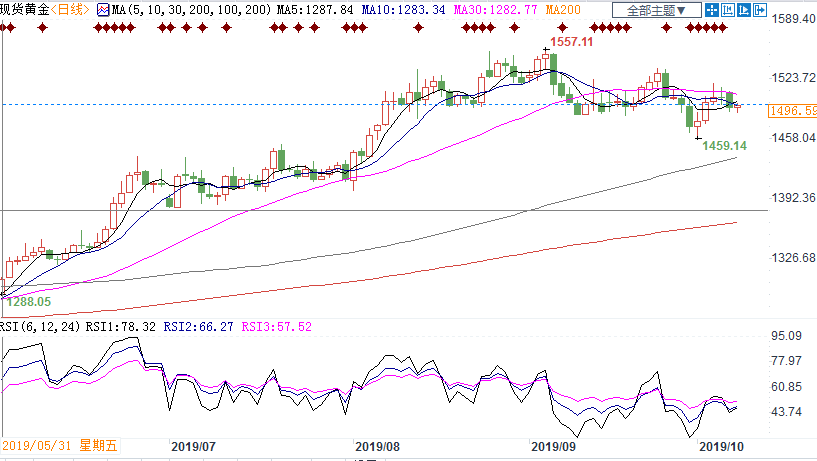Image resolution: width=817 pixels, height=461 pixels.
Task: Click the 1458.04 price axis value
Action: click(x=794, y=138)
